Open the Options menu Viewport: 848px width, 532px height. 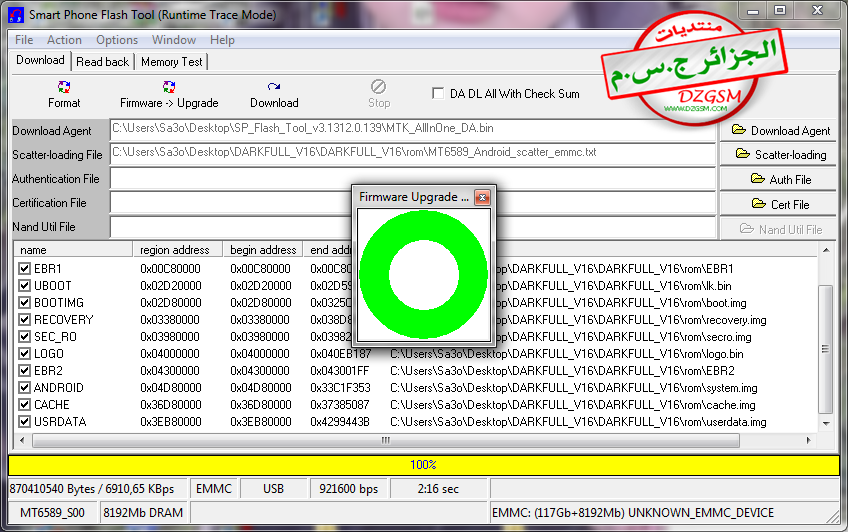pos(117,40)
